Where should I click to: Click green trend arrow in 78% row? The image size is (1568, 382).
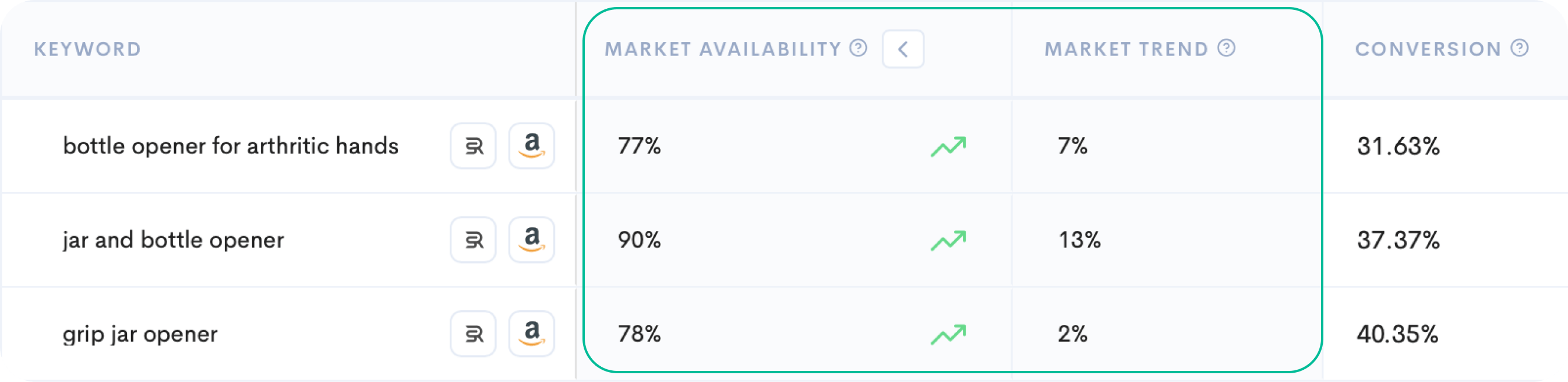coord(948,334)
